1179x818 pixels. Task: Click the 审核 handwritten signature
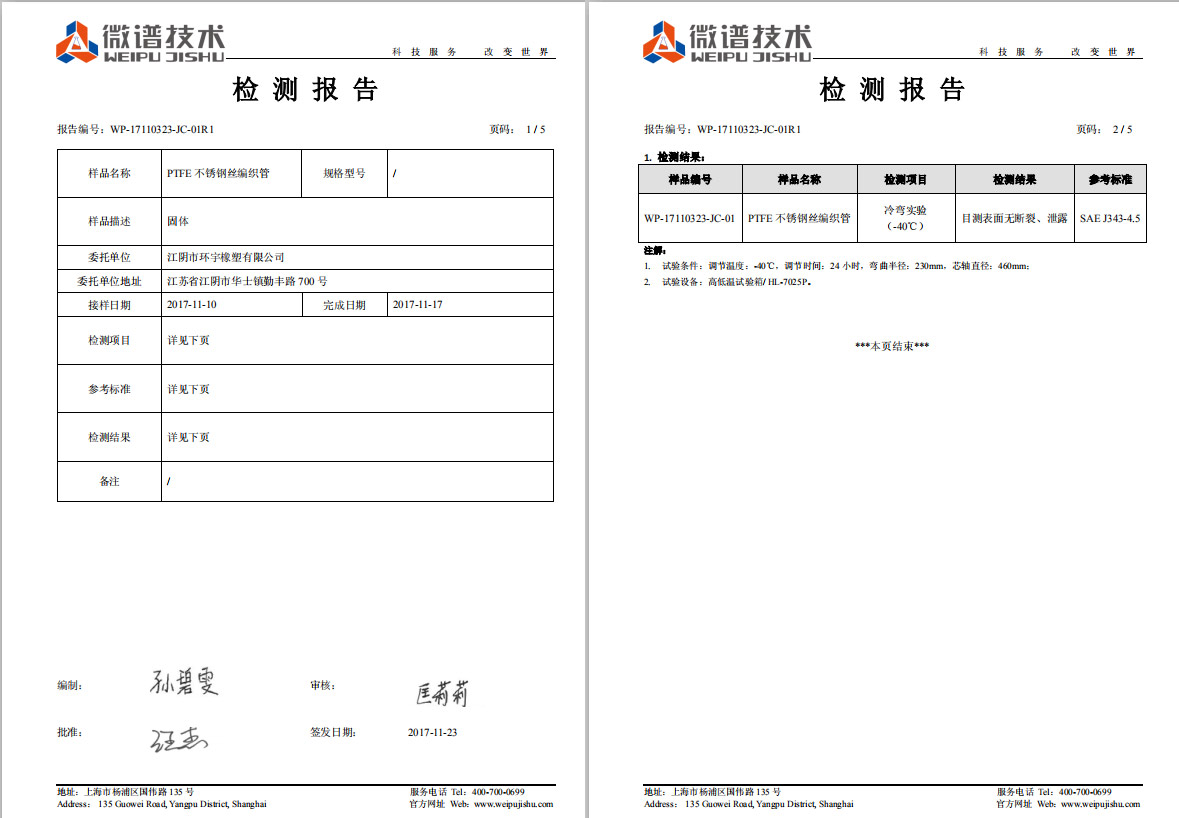441,692
